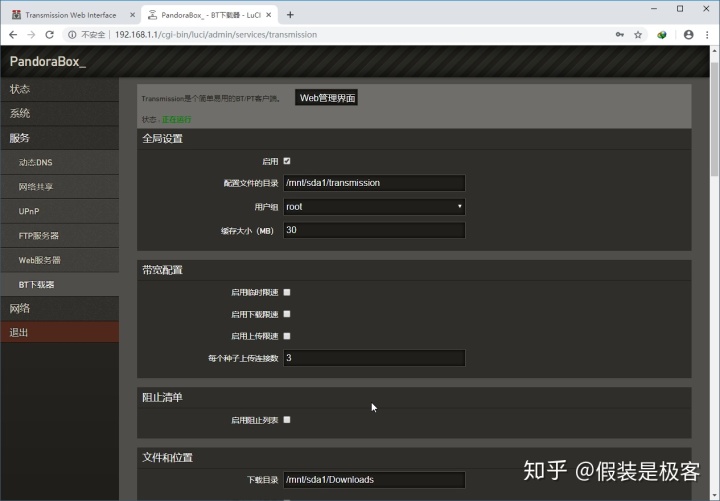Open the Chrome three-dot menu
Viewport: 720px width, 501px height.
[707, 34]
